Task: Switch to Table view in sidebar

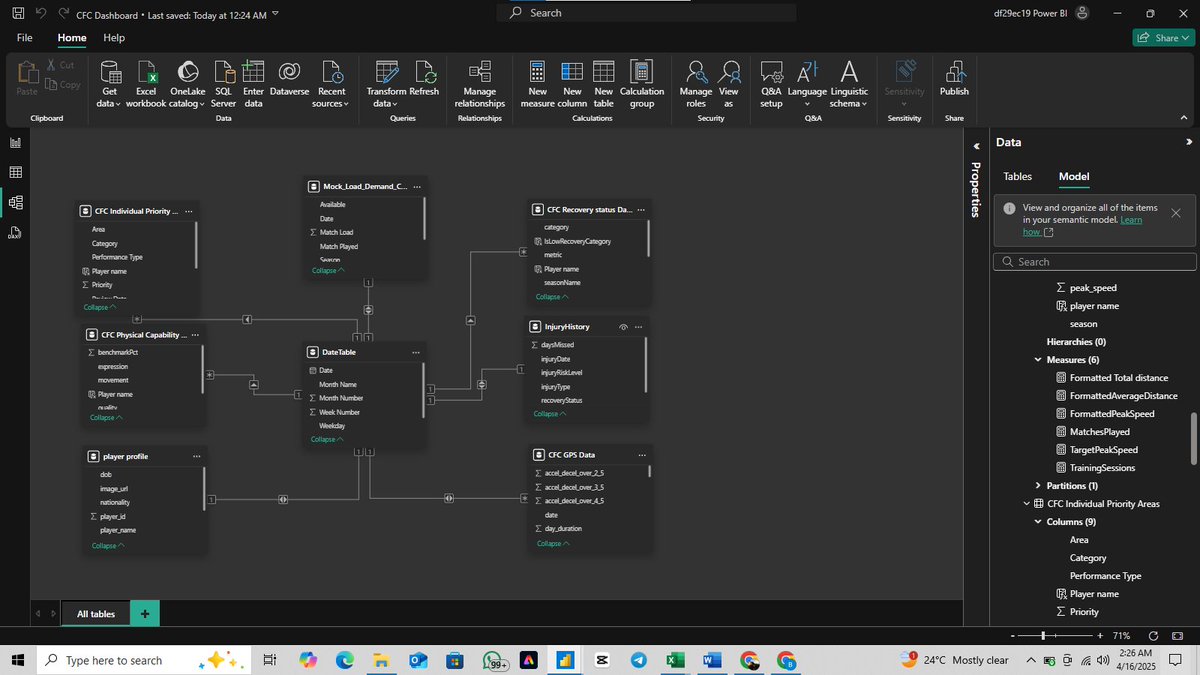Action: (15, 172)
